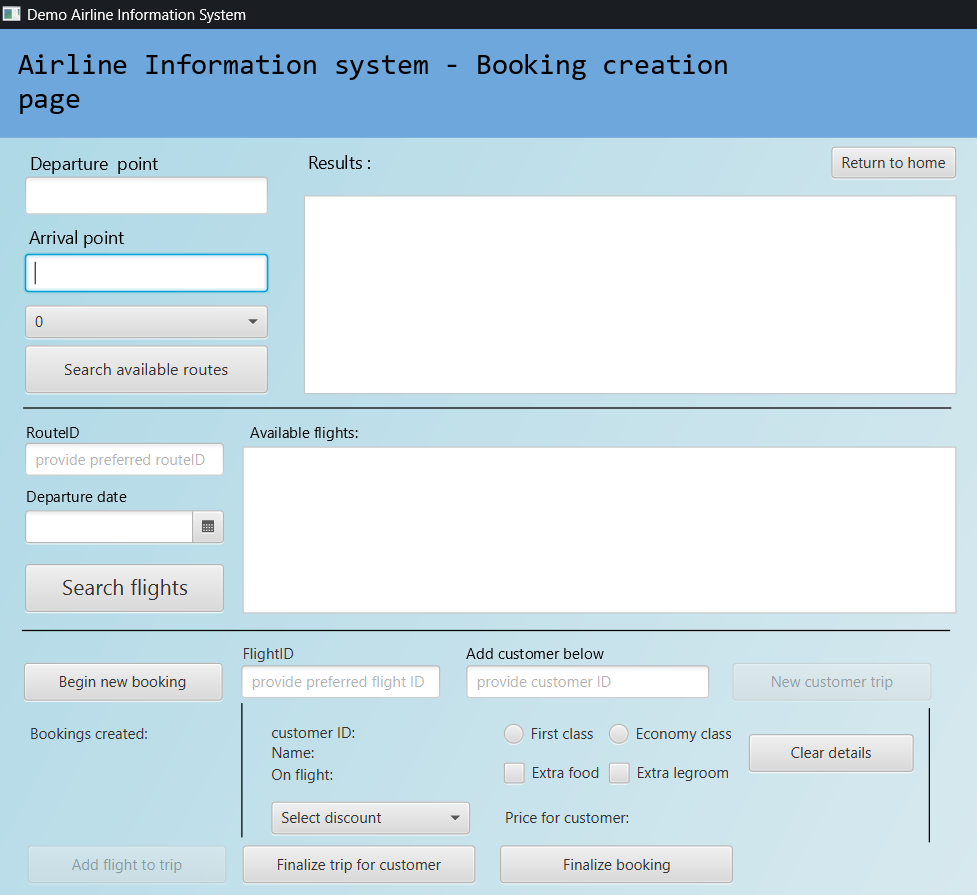
Task: Open the dropdown showing 0
Action: 146,322
